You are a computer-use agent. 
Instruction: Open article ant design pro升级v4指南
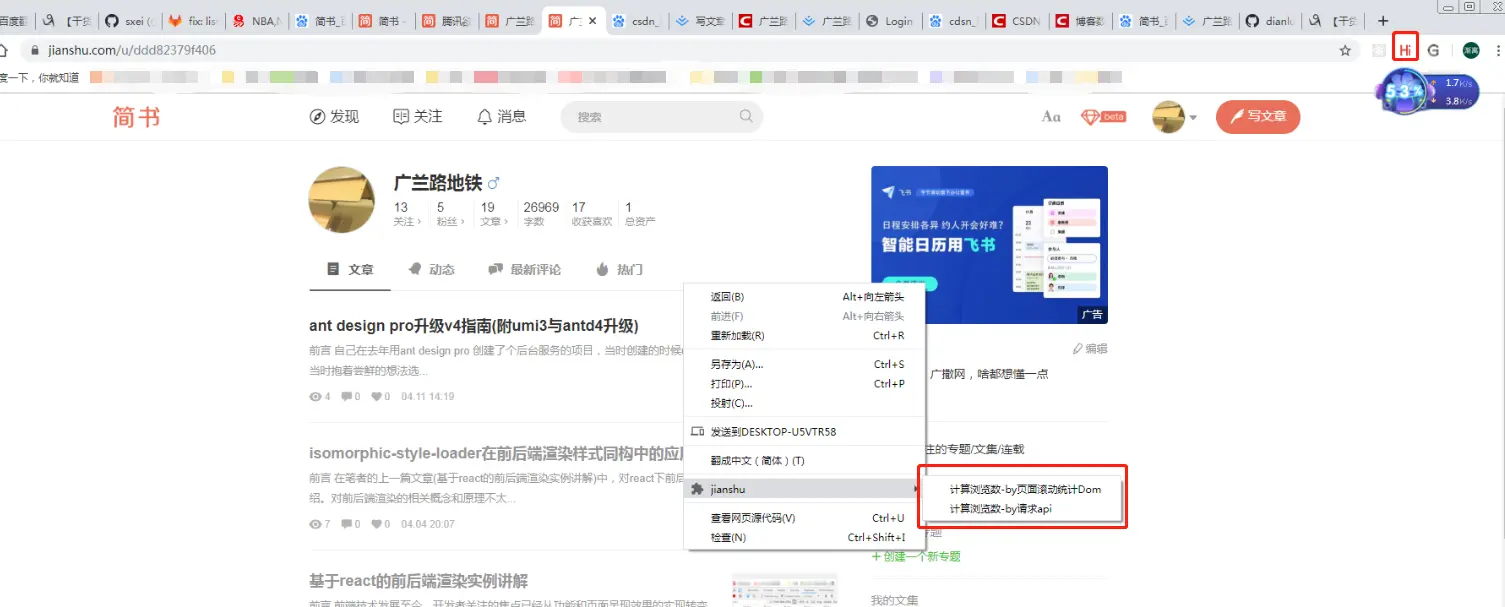pyautogui.click(x=474, y=326)
